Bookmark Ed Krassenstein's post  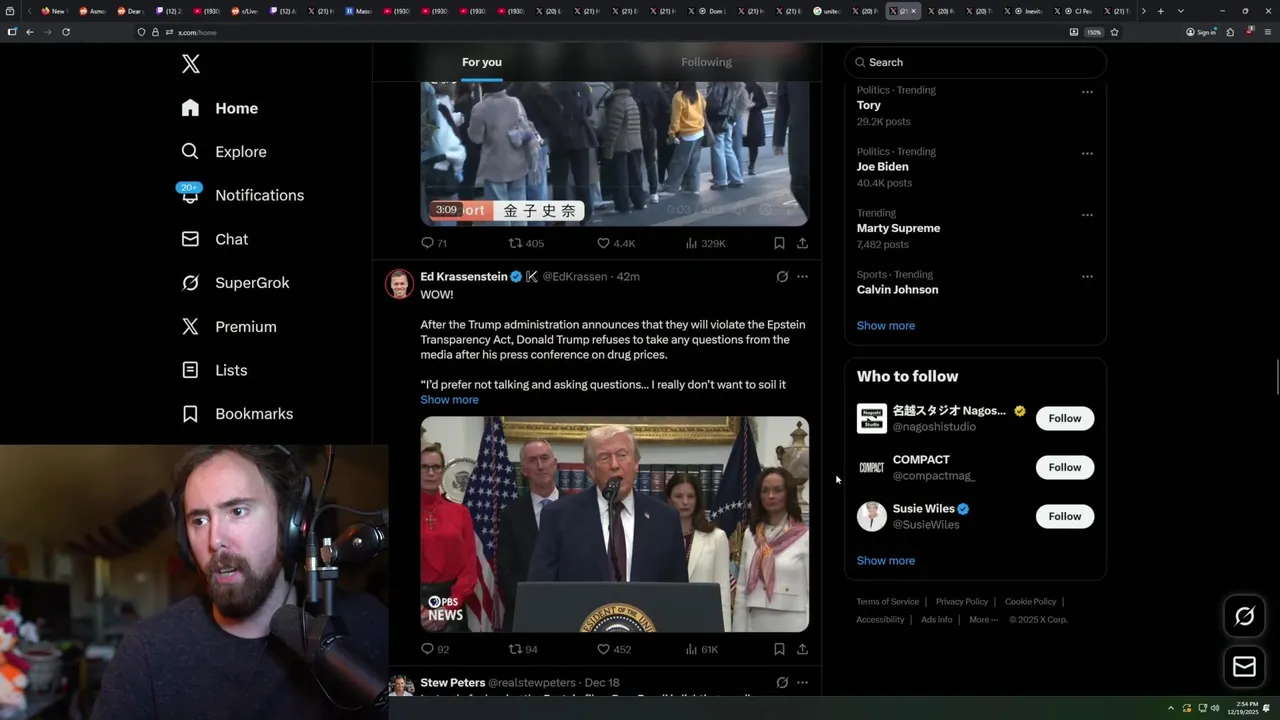click(779, 649)
